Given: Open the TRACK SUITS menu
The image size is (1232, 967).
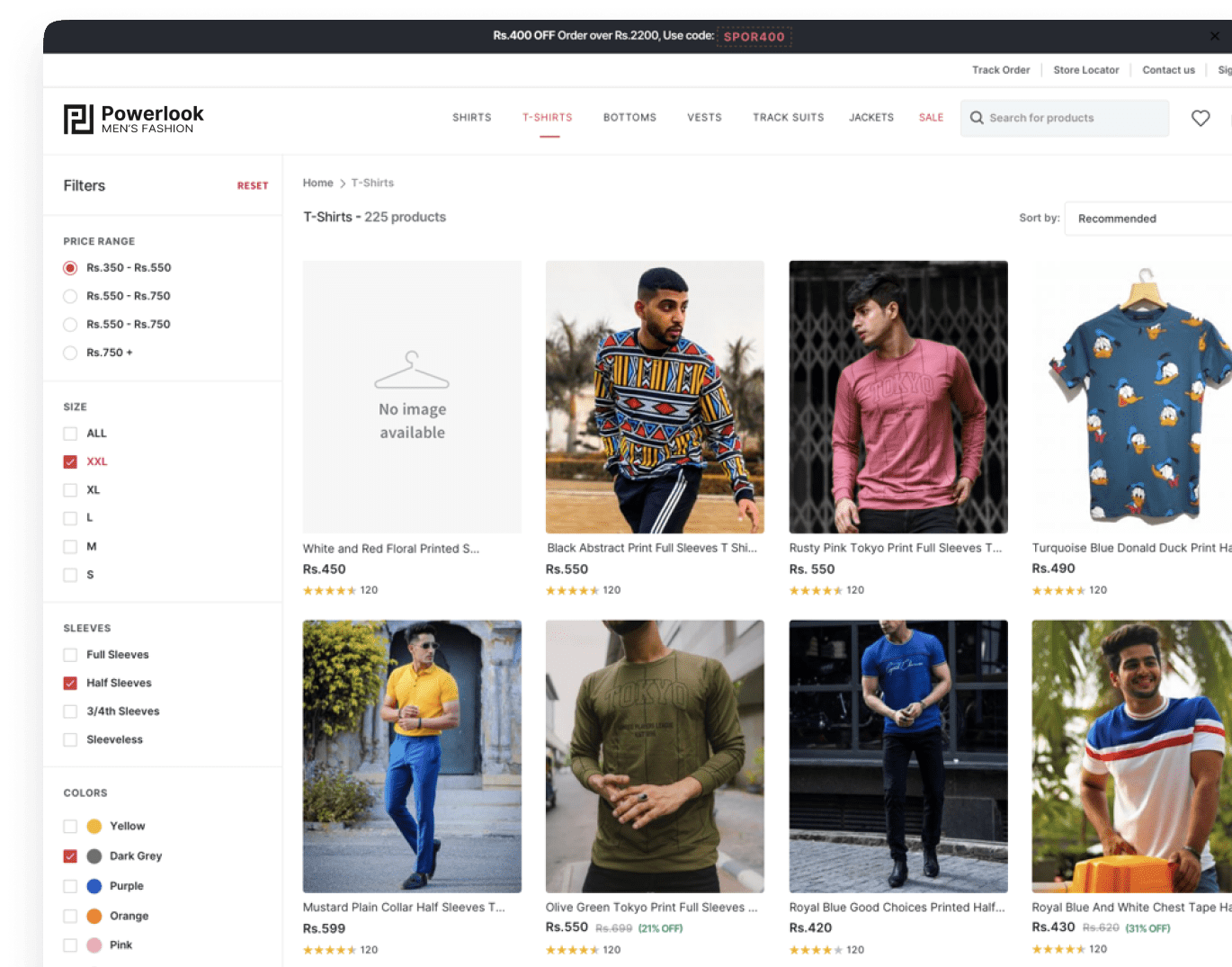Looking at the screenshot, I should (x=789, y=118).
